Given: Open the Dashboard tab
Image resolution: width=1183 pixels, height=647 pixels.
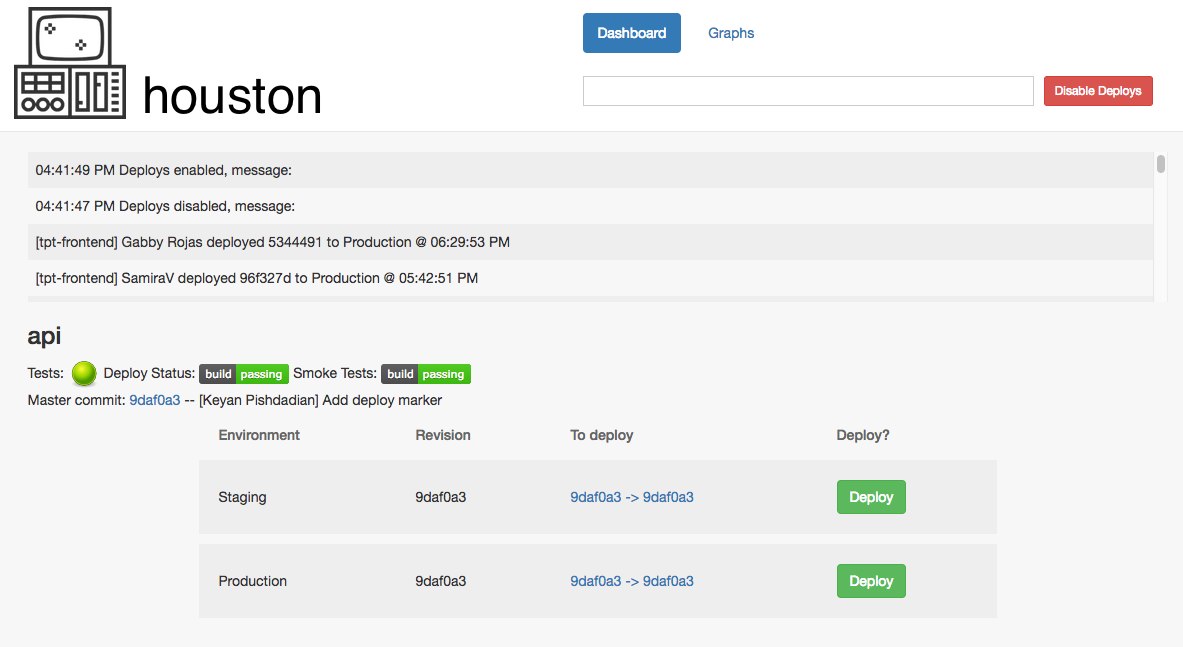Looking at the screenshot, I should [631, 33].
